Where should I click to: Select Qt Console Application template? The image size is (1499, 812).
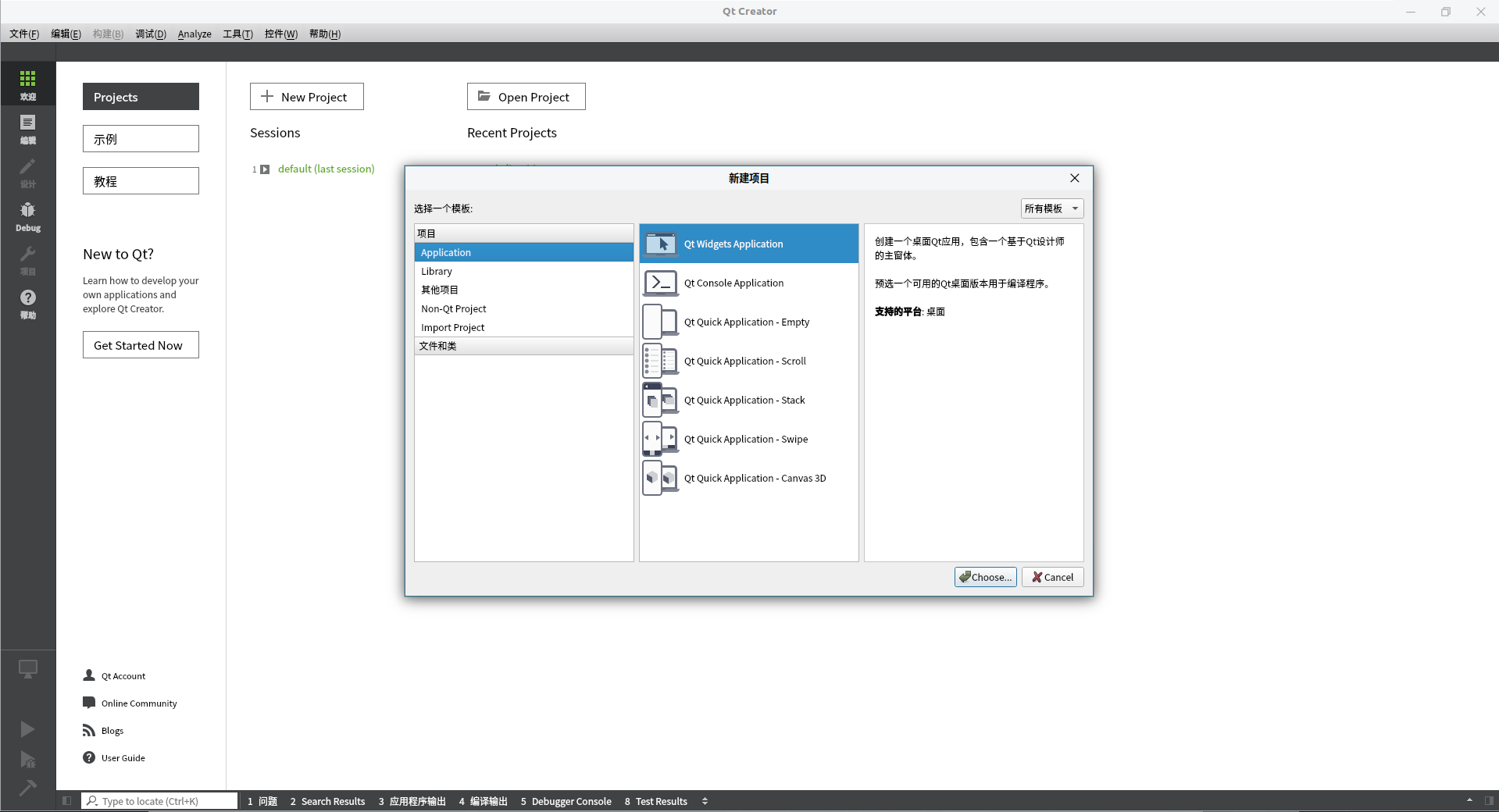pos(749,283)
